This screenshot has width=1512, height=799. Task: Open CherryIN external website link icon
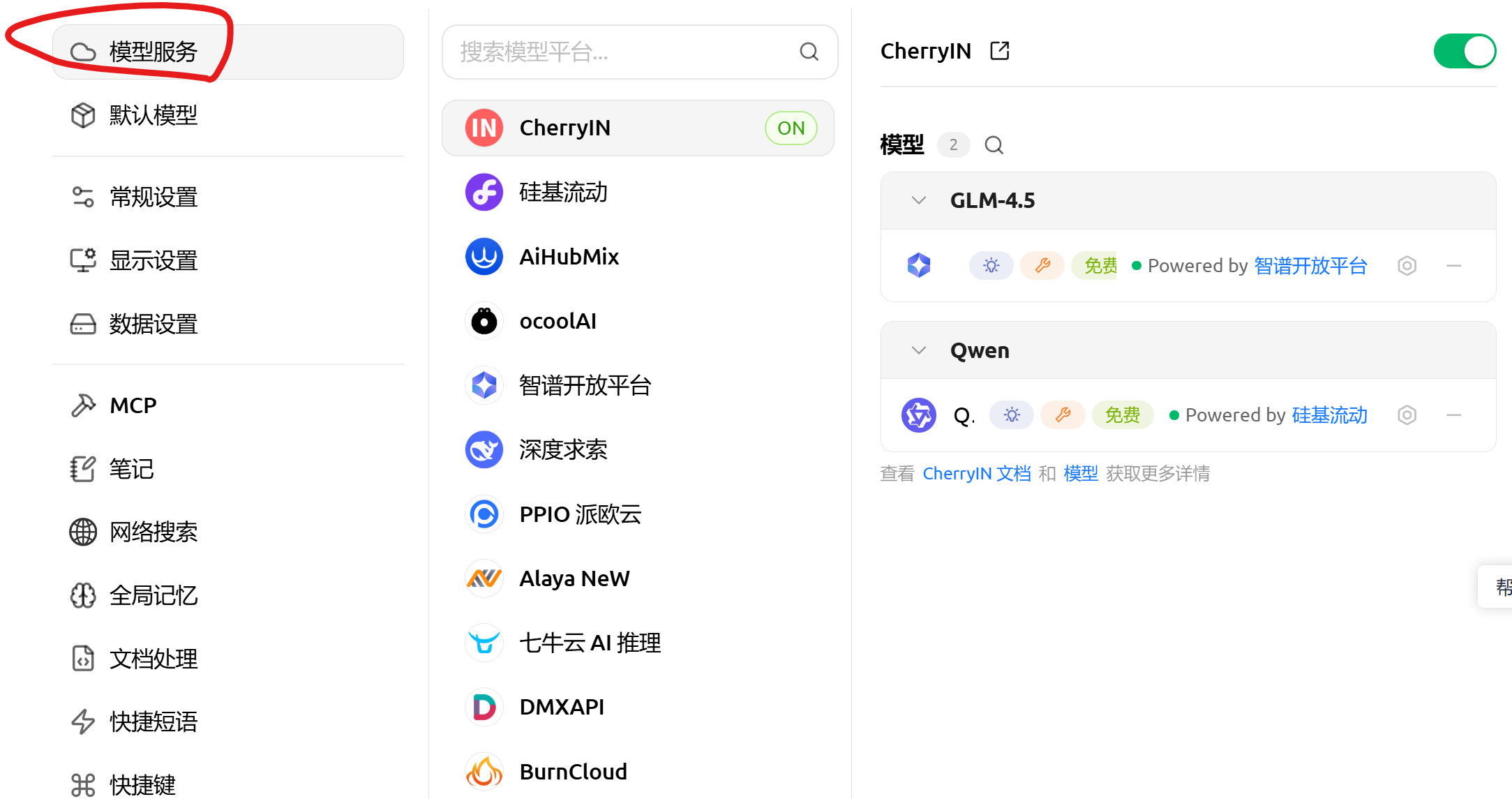pyautogui.click(x=1000, y=51)
